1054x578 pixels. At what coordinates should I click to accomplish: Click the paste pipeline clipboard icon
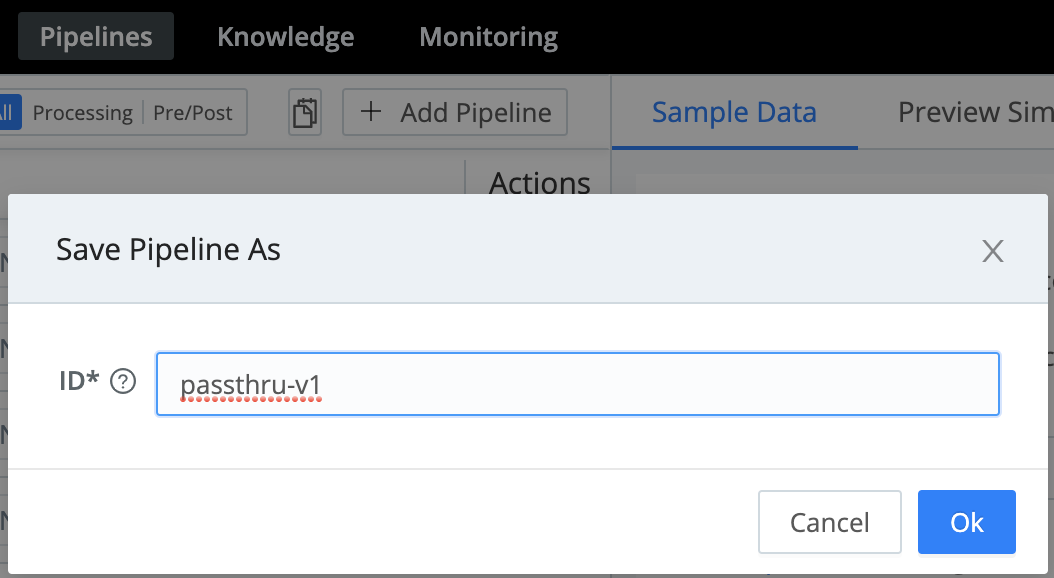305,113
